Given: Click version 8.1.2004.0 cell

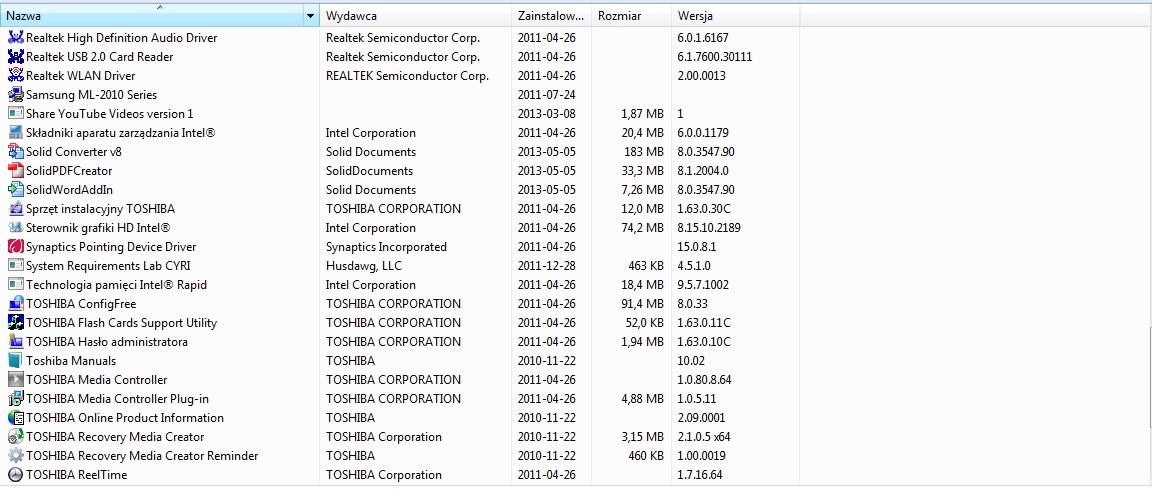Looking at the screenshot, I should (x=703, y=171).
